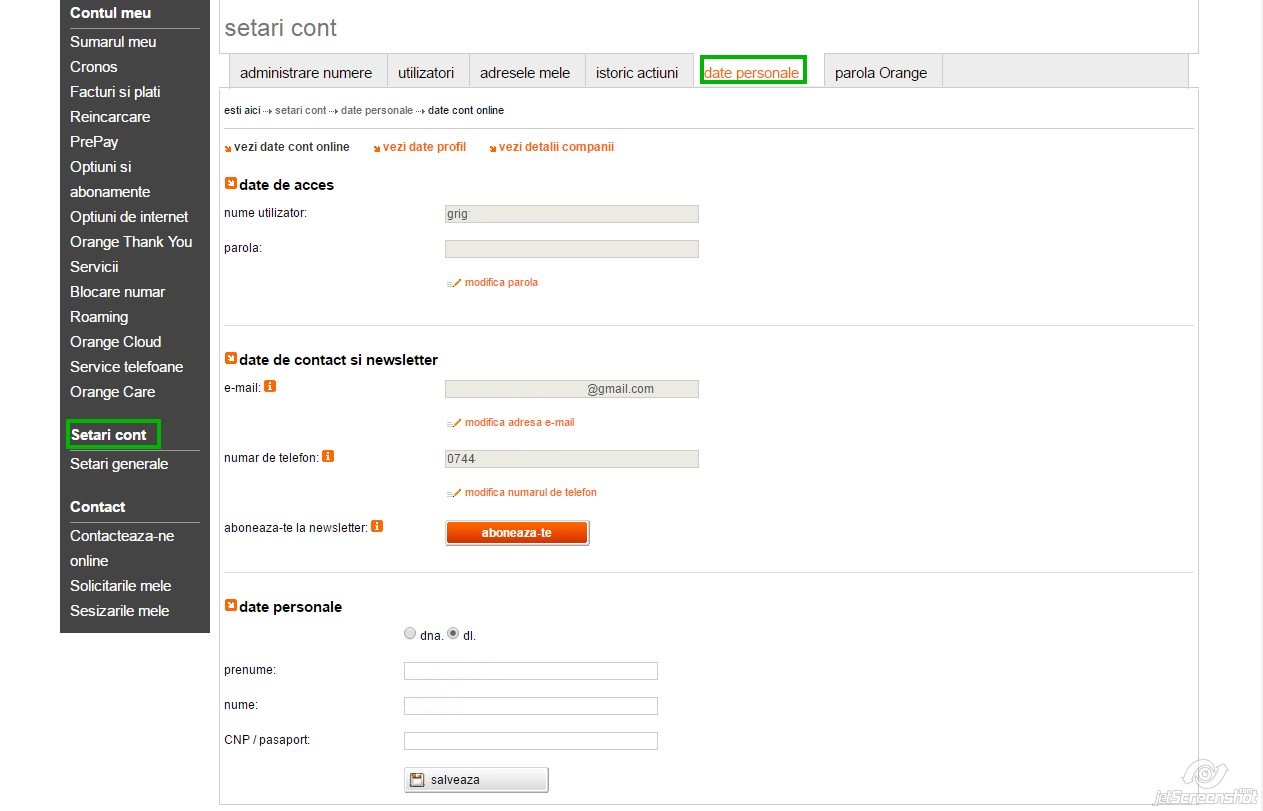1263x811 pixels.
Task: Click the modifica numarul de telefon link
Action: pos(531,493)
